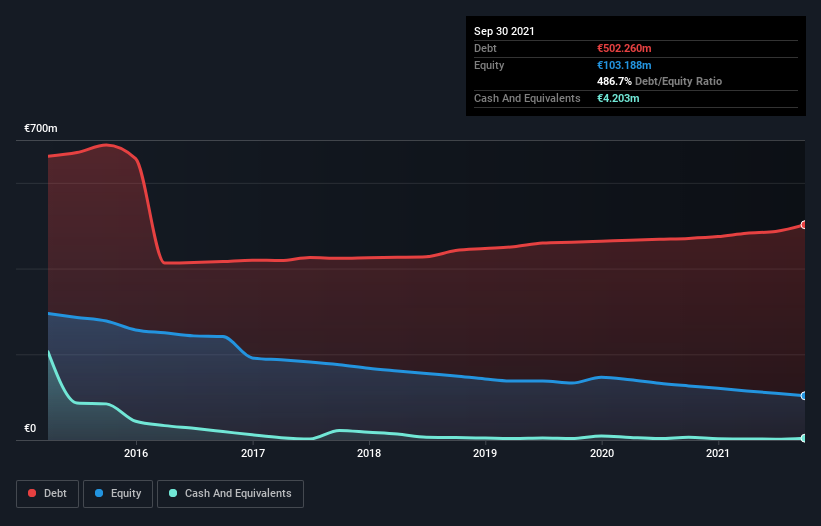This screenshot has width=821, height=526.
Task: Select the 2020 x-axis label
Action: click(x=602, y=453)
